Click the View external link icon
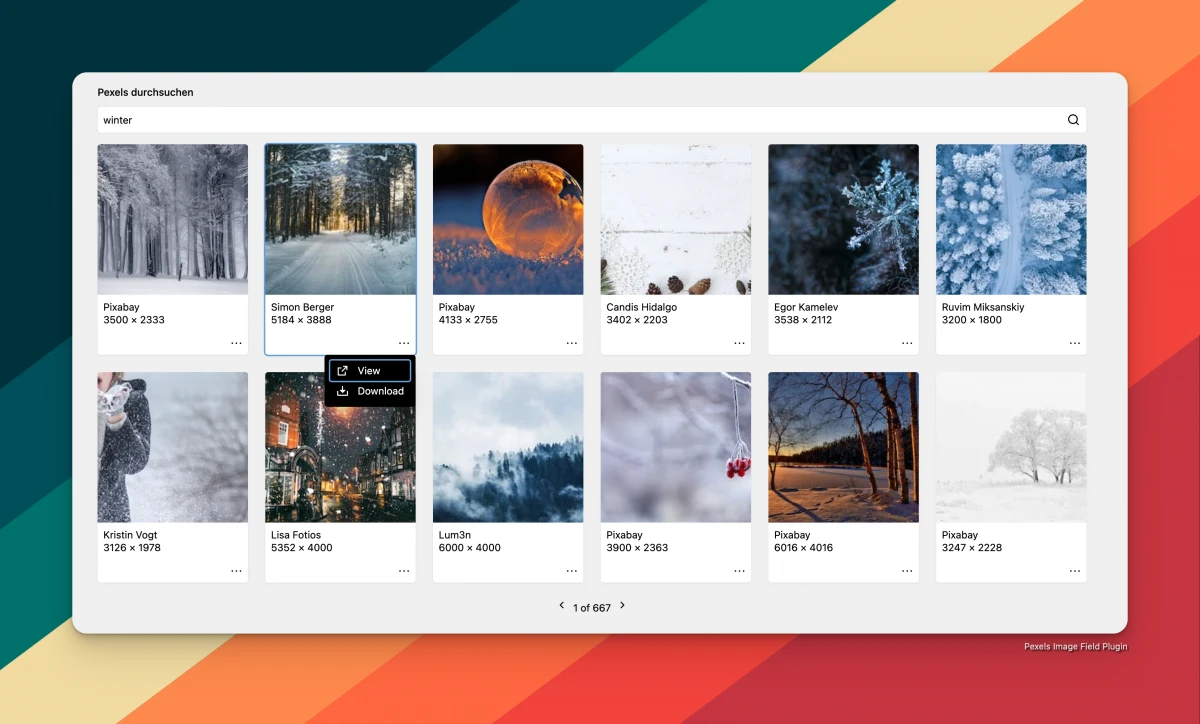Viewport: 1200px width, 724px height. click(x=343, y=371)
